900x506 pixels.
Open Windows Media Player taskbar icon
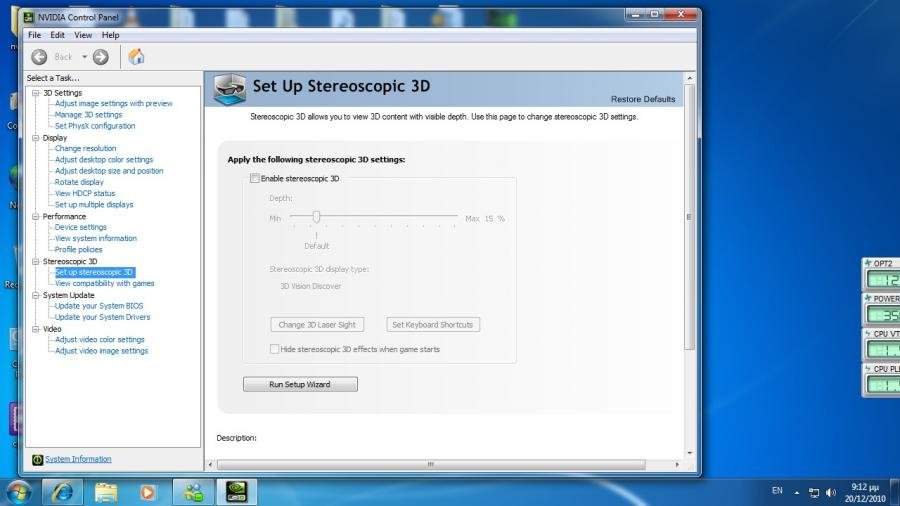(x=148, y=492)
